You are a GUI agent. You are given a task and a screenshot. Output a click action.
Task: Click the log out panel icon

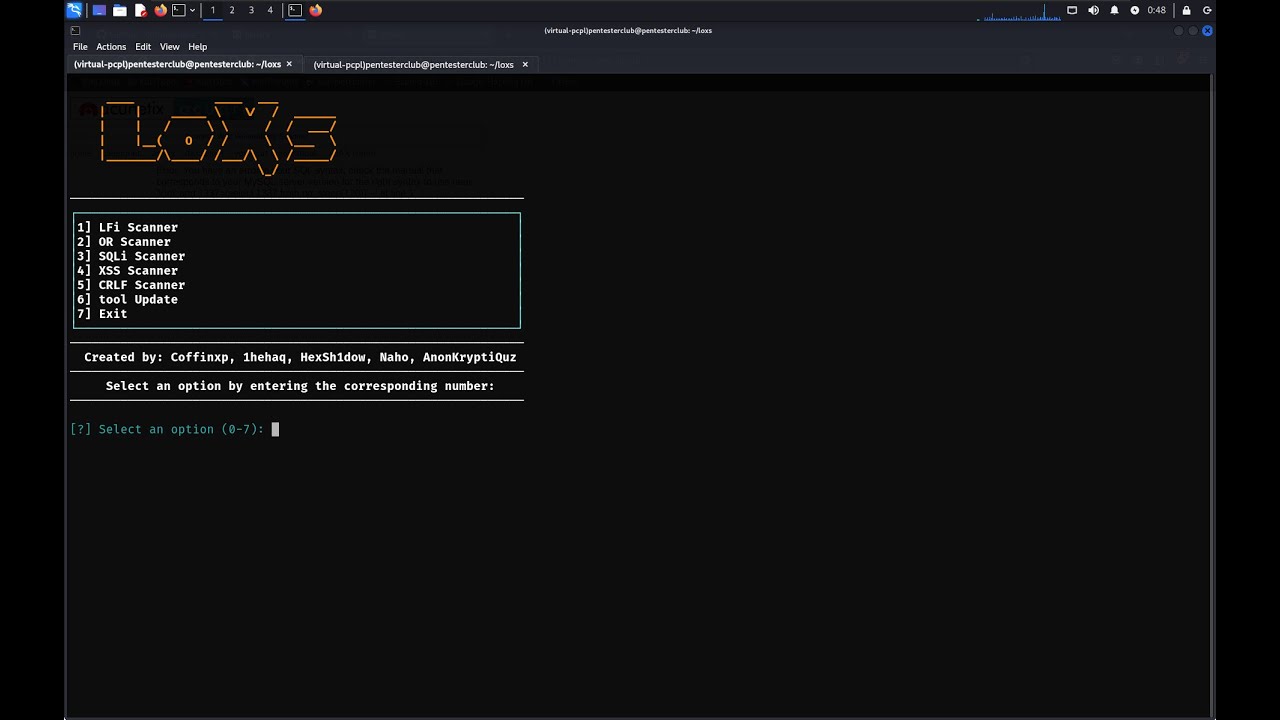pyautogui.click(x=1207, y=10)
